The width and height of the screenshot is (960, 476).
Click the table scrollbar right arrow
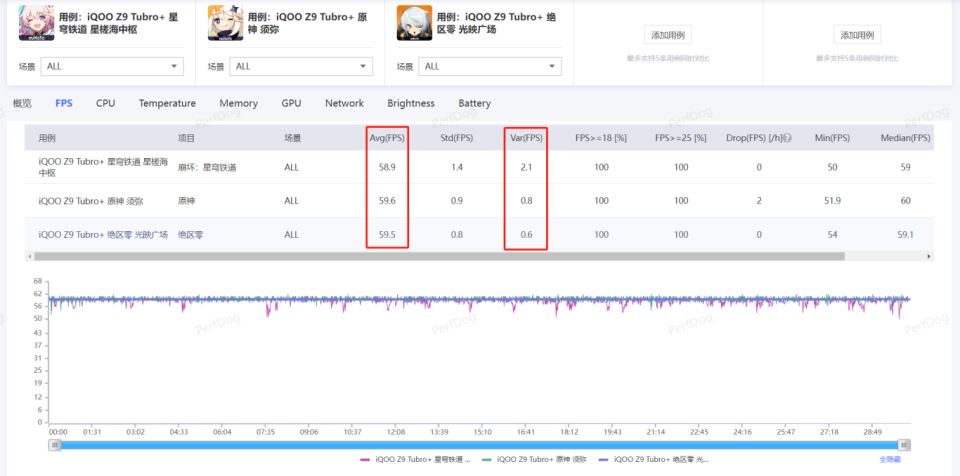(x=929, y=256)
